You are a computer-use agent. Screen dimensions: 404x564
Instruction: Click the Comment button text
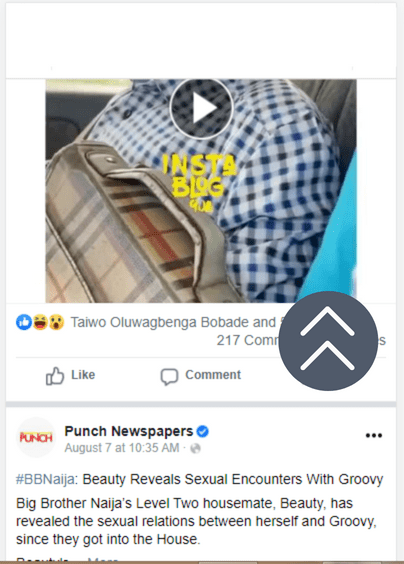point(213,375)
